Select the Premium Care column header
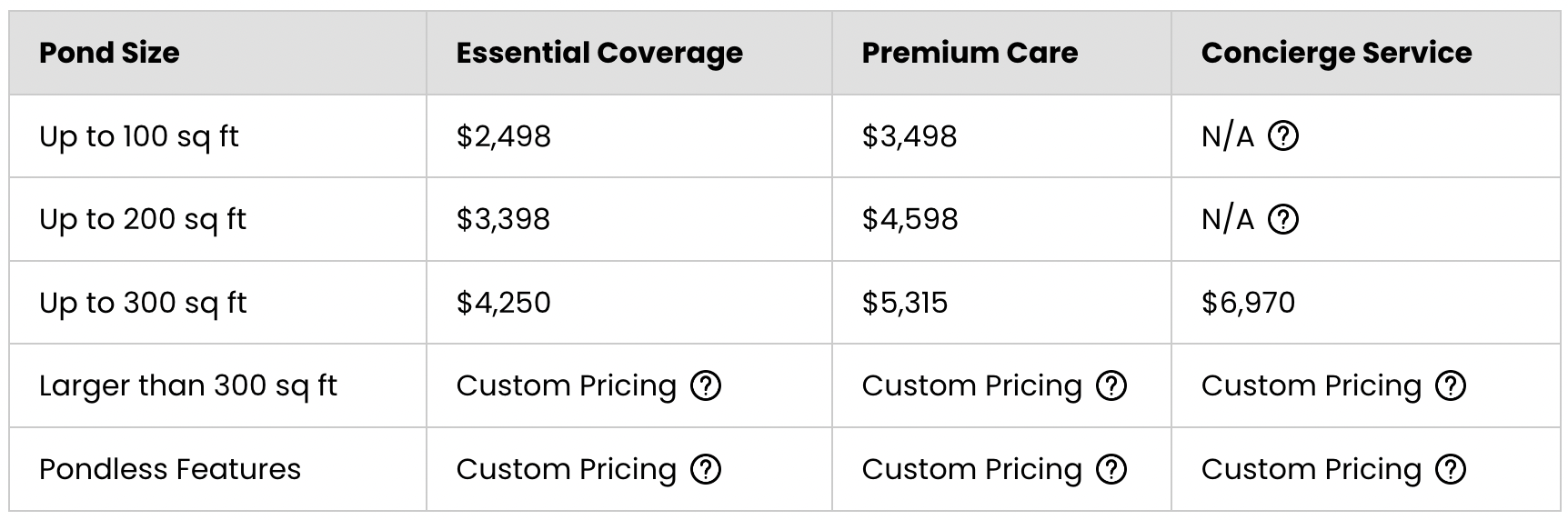The height and width of the screenshot is (520, 1568). coord(970,53)
